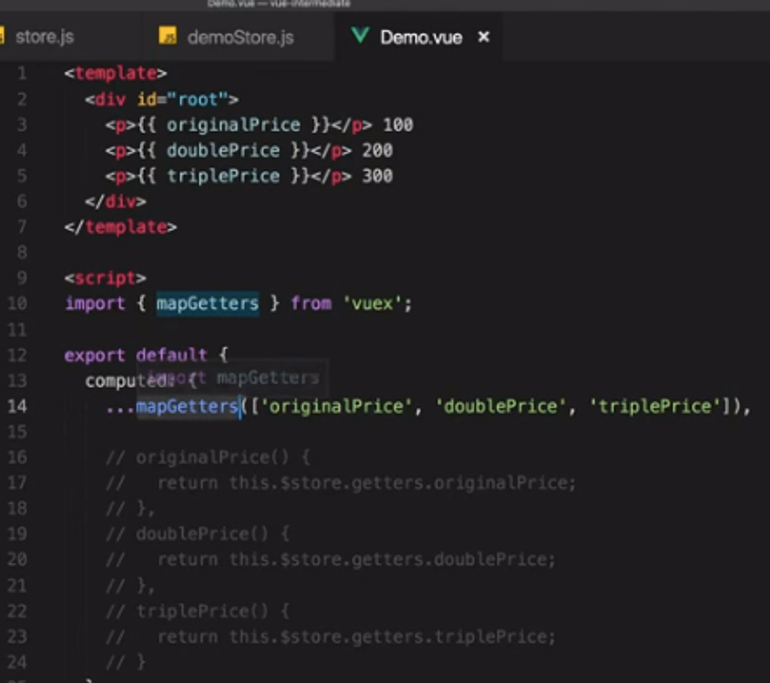
Task: Click the 'triplePrice' string on line 14
Action: pos(655,406)
